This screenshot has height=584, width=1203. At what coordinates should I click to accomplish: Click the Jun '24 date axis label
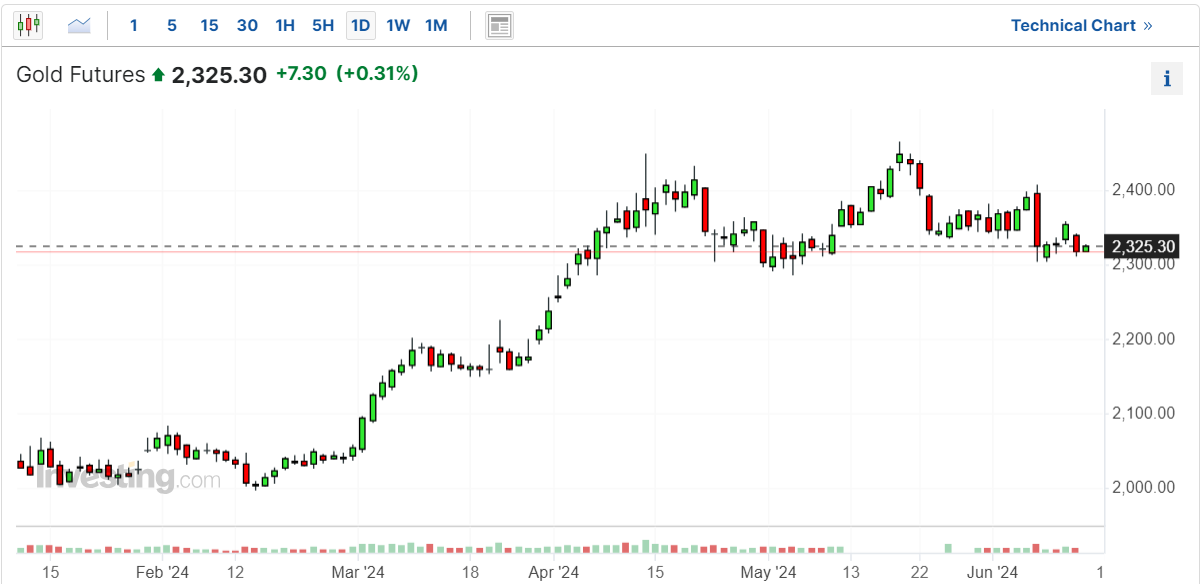tap(992, 572)
